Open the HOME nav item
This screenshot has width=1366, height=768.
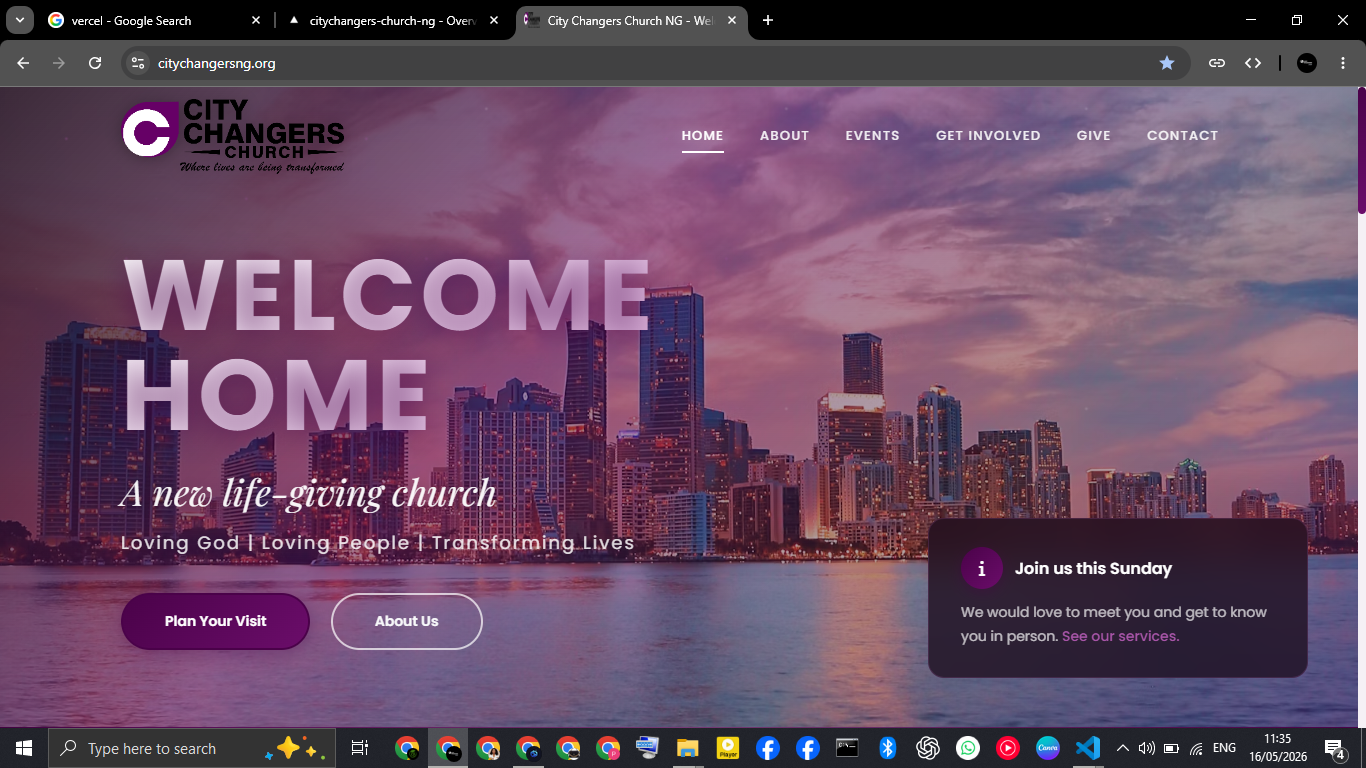[703, 135]
